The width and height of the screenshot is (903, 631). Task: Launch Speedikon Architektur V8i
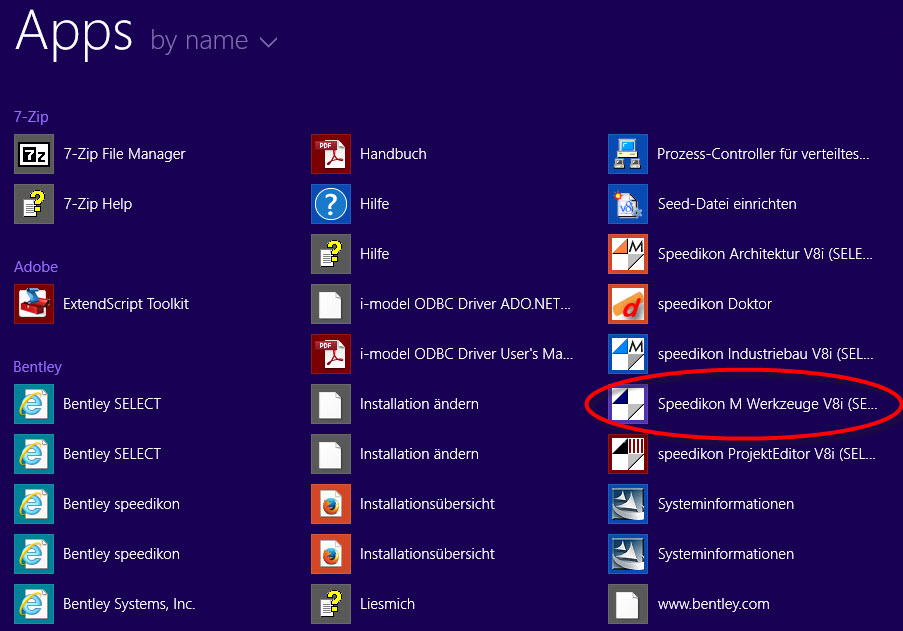click(x=741, y=254)
